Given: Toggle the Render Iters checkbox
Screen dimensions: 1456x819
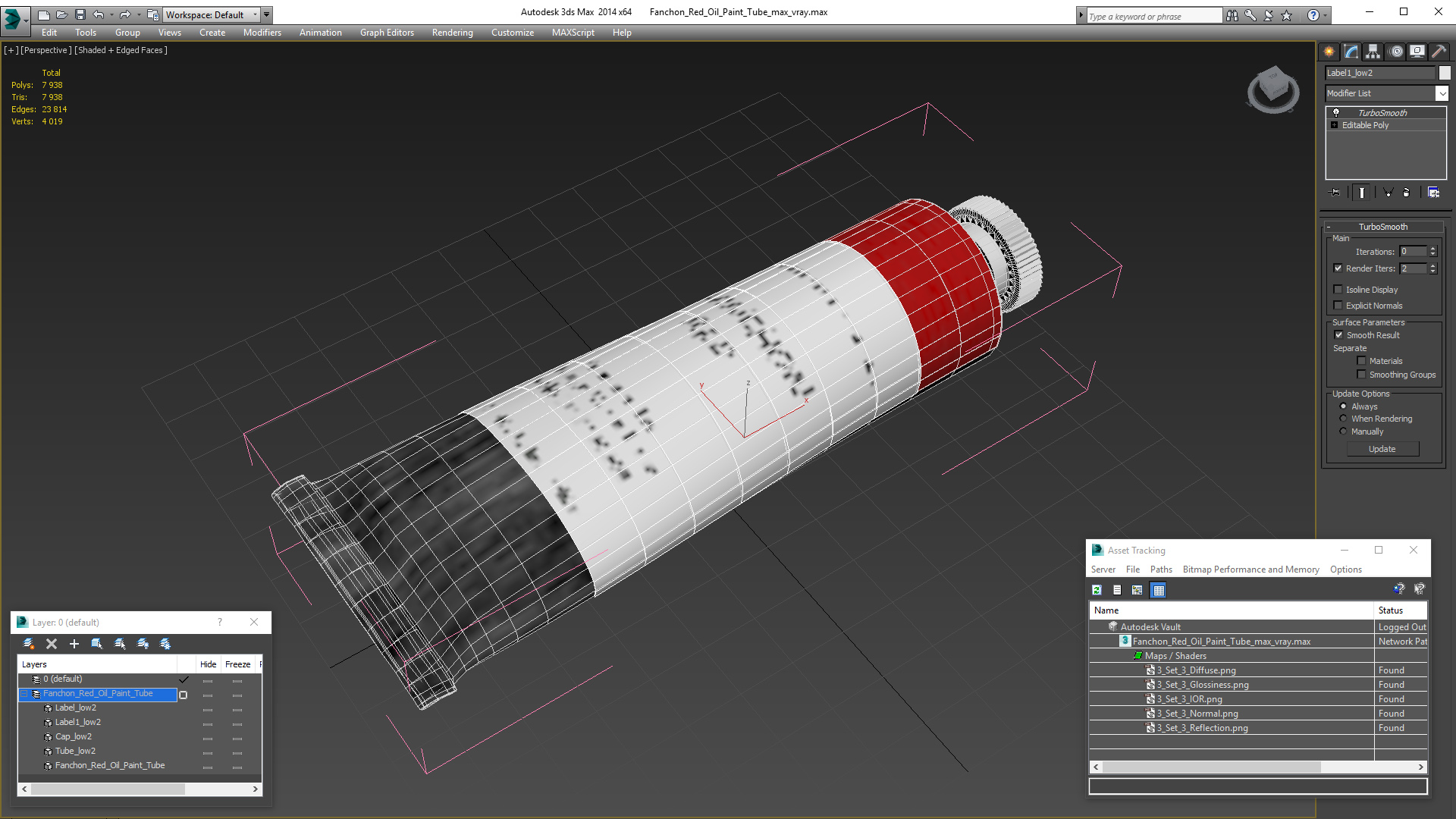Looking at the screenshot, I should coord(1338,268).
